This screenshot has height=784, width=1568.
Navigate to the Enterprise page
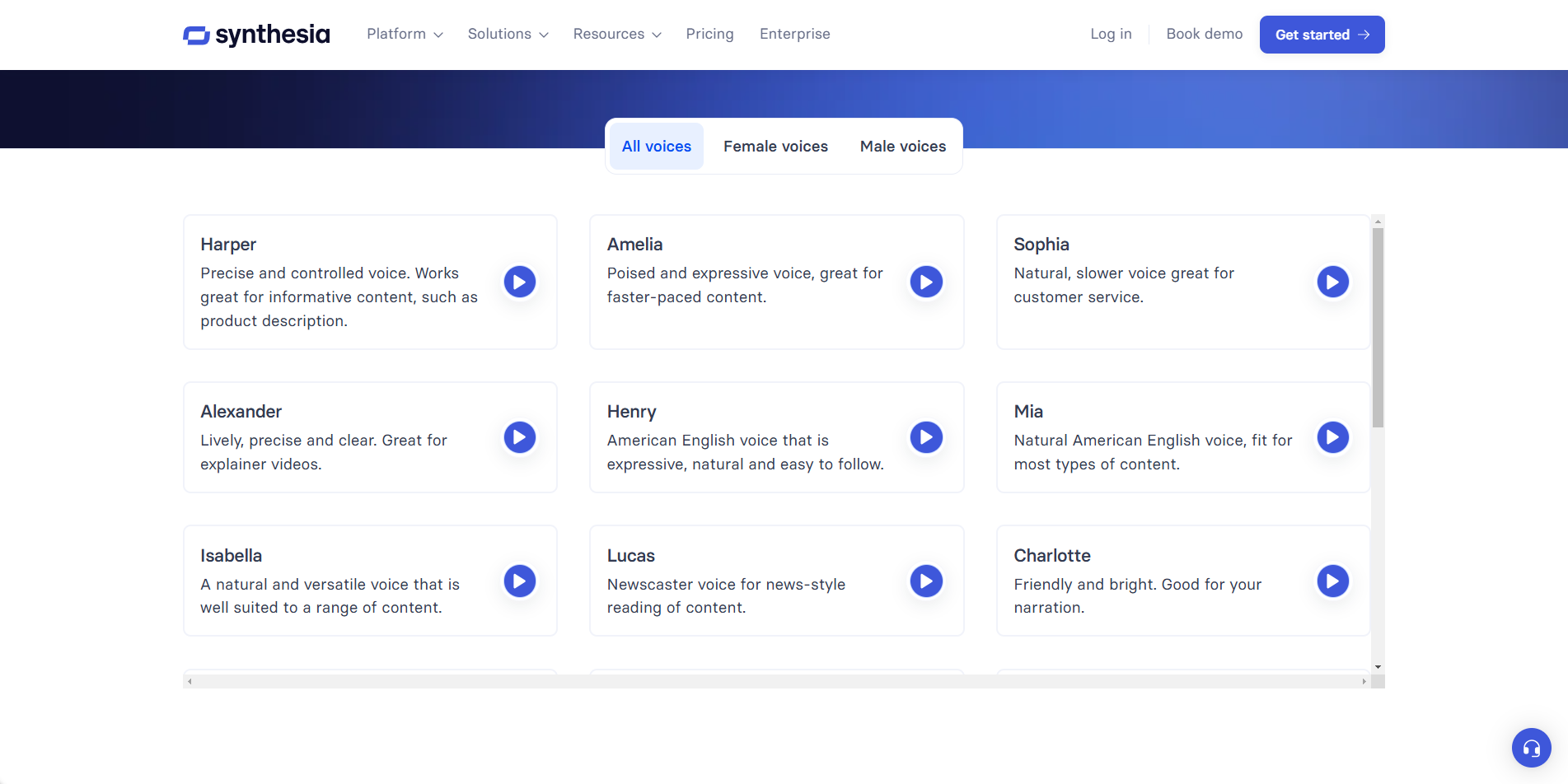tap(794, 34)
